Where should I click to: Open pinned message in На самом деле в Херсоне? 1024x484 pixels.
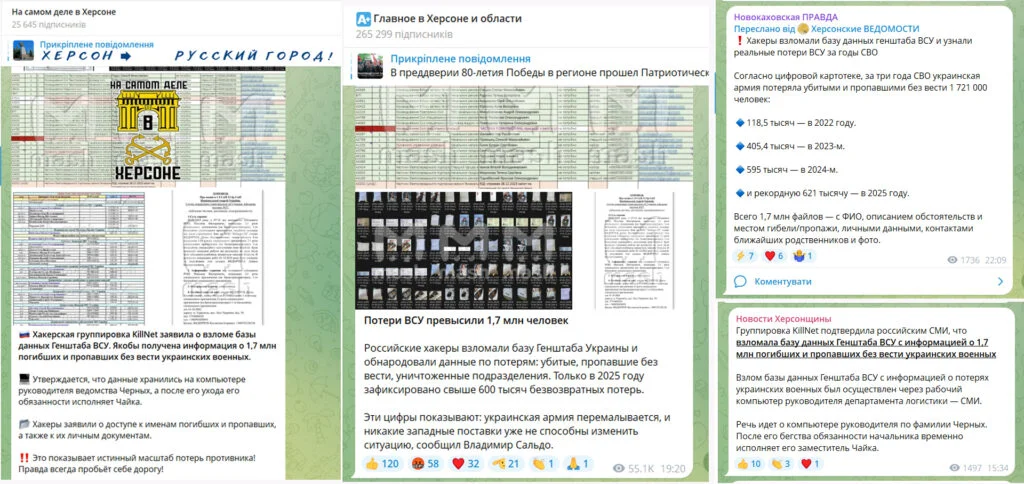click(x=96, y=45)
